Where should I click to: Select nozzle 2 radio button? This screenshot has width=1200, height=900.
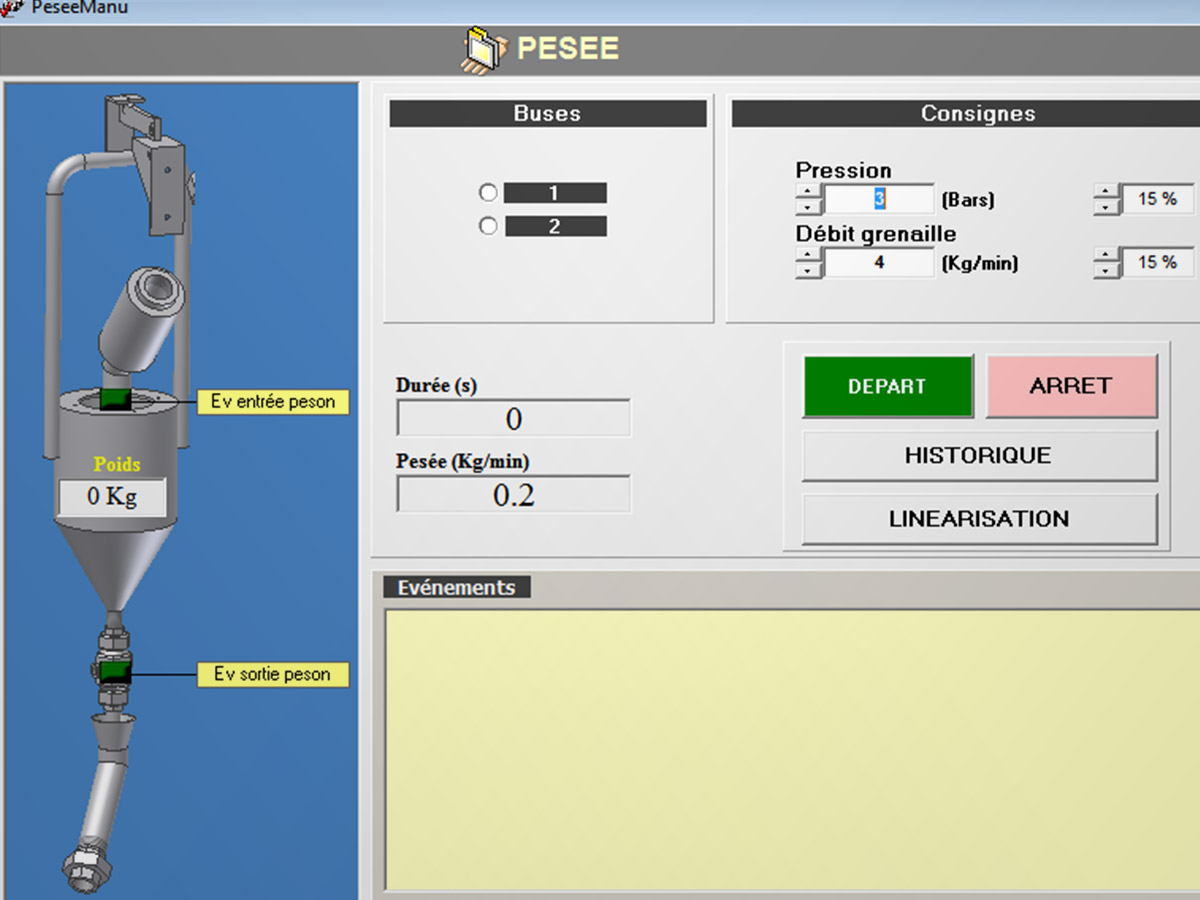click(x=488, y=227)
